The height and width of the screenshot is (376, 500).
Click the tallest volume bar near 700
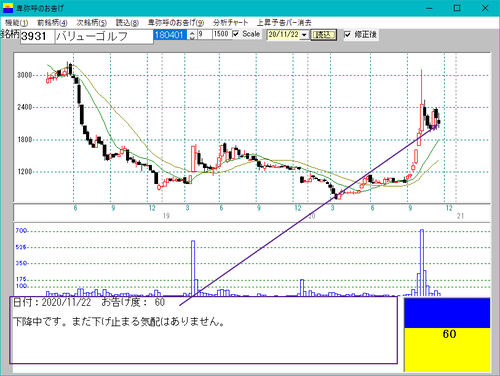422,263
